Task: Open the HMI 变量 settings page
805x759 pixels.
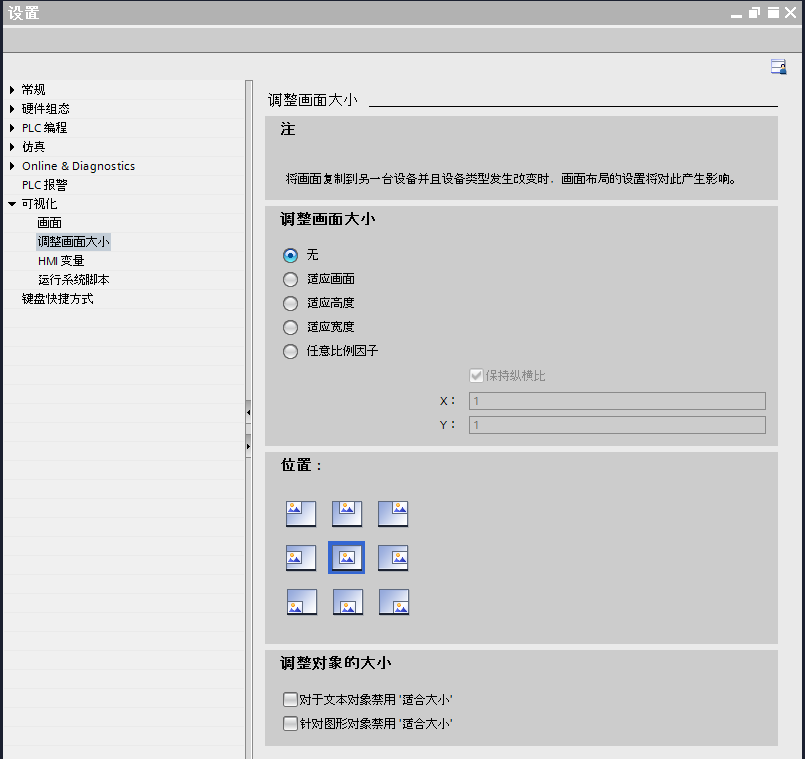Action: pos(61,261)
